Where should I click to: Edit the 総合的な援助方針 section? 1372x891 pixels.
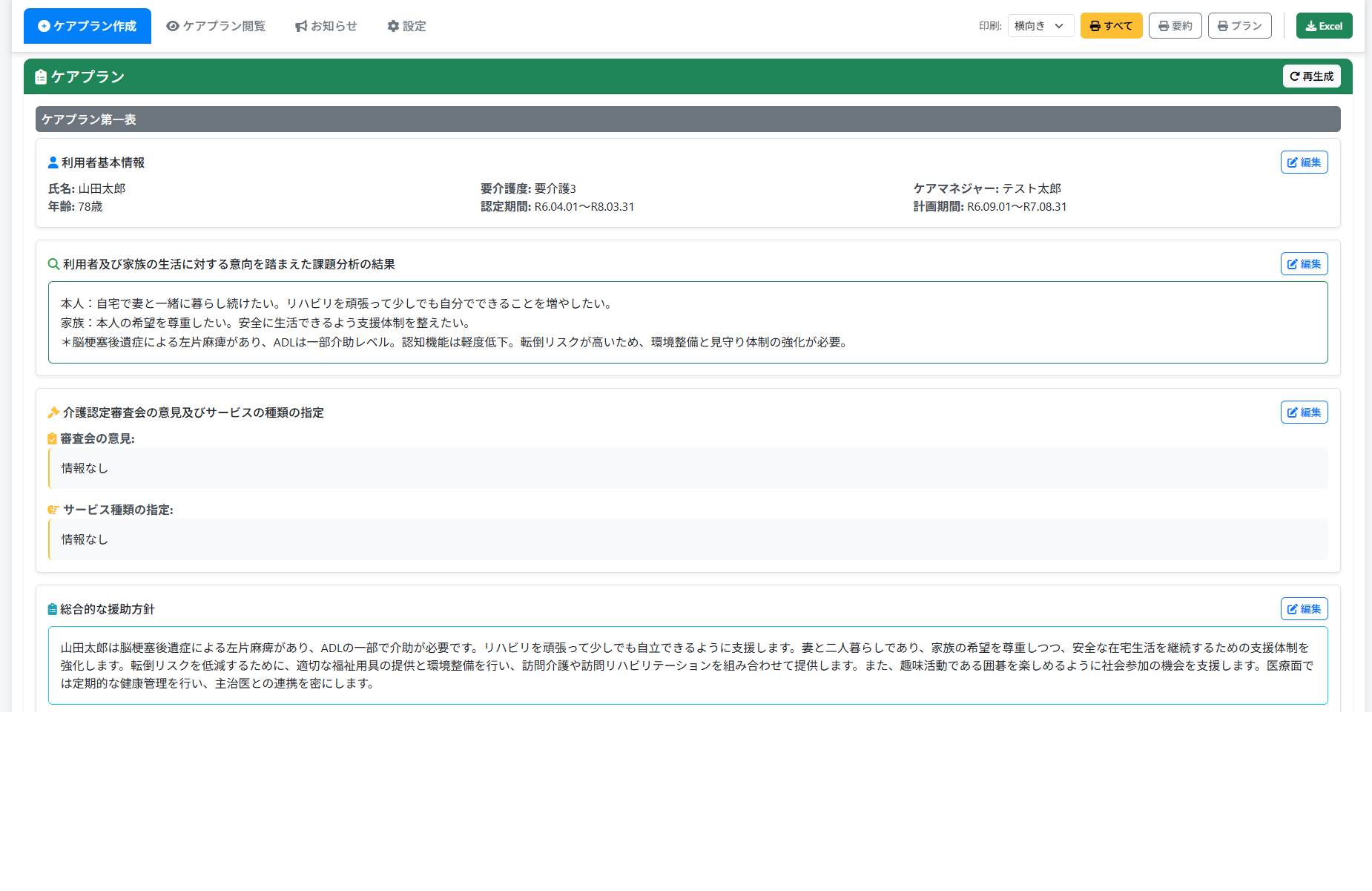1304,609
